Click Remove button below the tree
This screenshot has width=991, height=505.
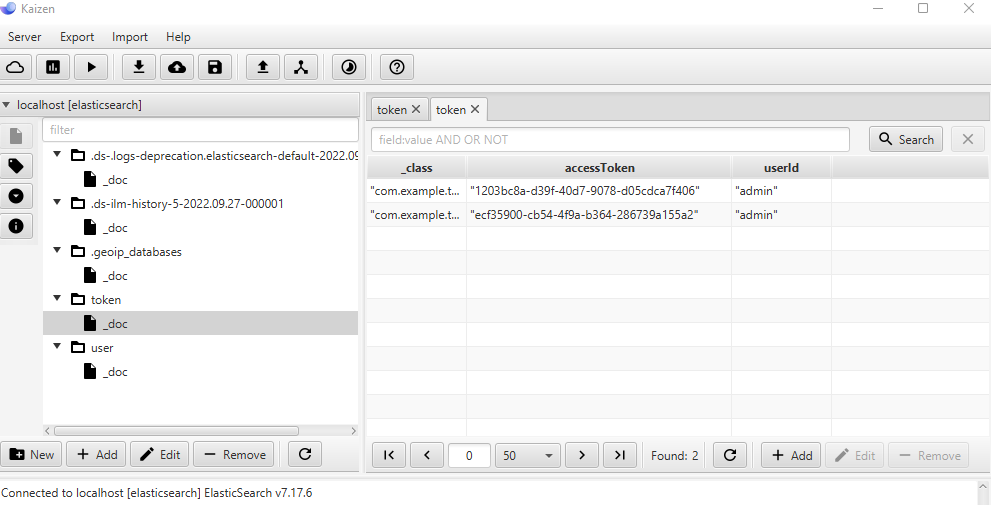point(234,454)
